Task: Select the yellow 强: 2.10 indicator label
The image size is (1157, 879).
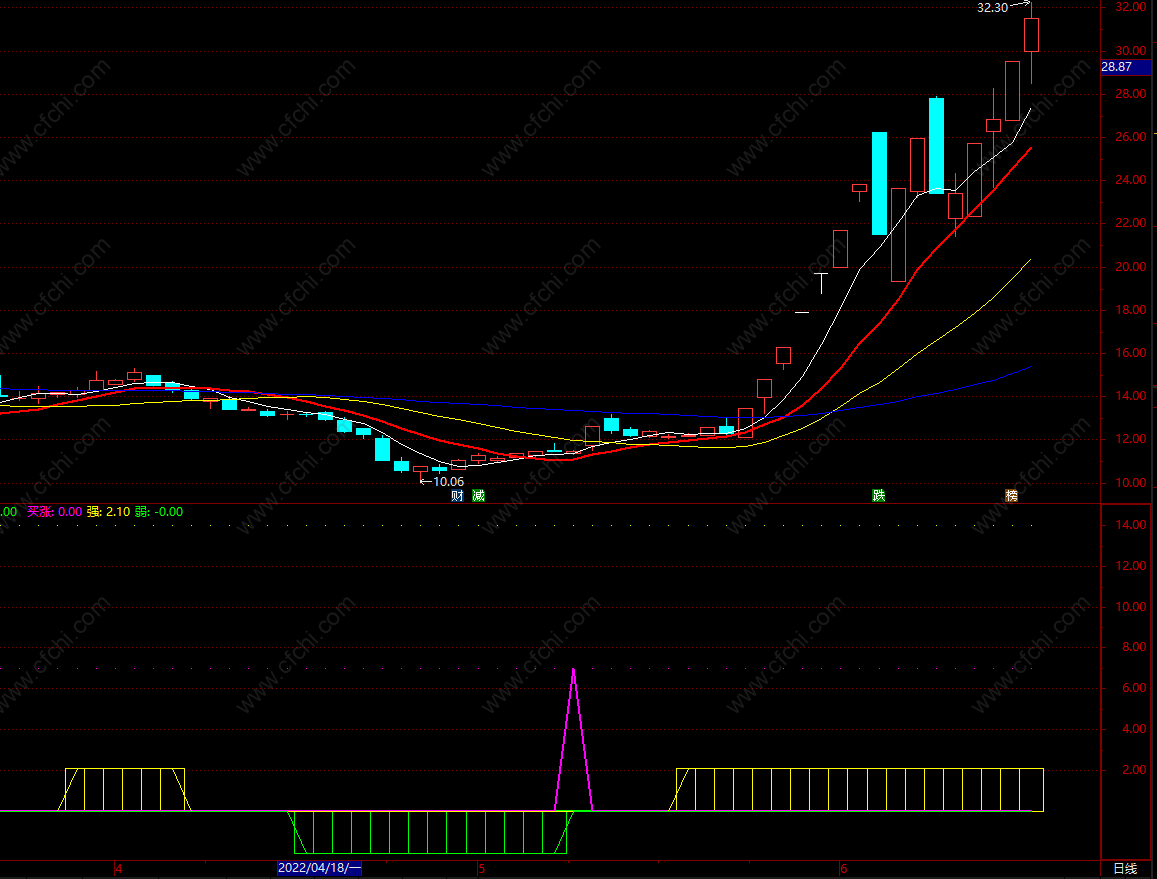Action: 108,511
